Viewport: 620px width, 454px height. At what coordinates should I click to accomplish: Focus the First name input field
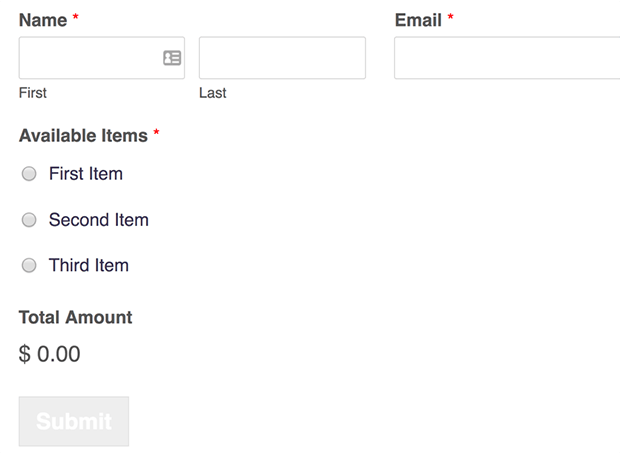coord(102,58)
